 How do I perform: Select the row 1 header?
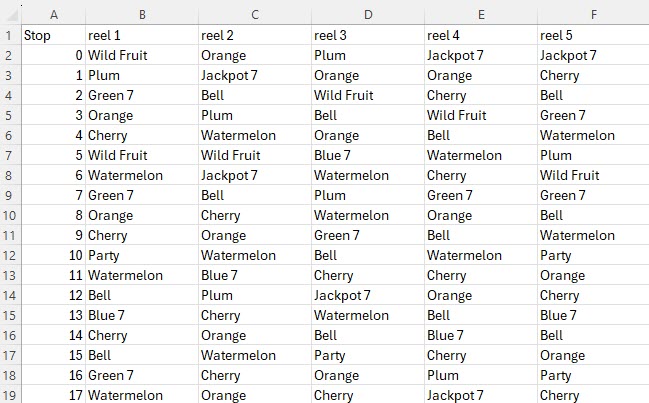(10, 35)
